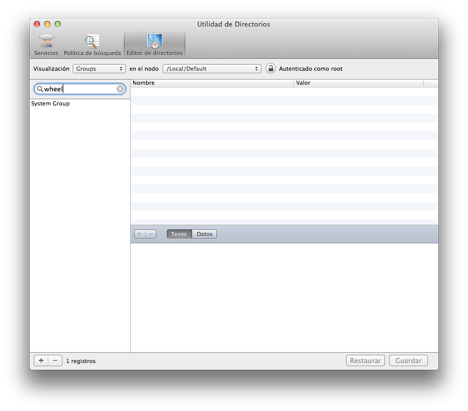Focus the search field containing wheel
This screenshot has height=411, width=468.
(80, 89)
